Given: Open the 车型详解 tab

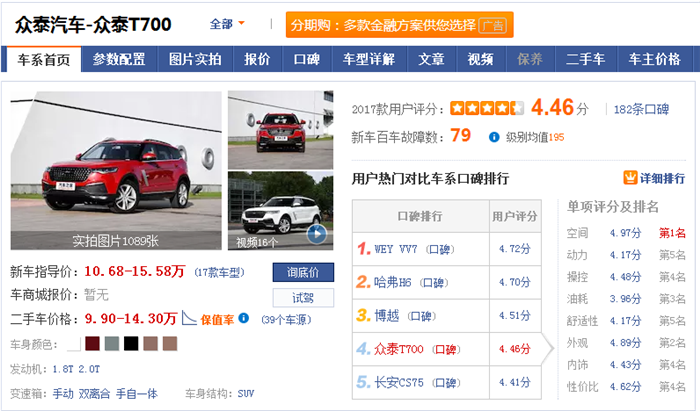Looking at the screenshot, I should tap(369, 59).
